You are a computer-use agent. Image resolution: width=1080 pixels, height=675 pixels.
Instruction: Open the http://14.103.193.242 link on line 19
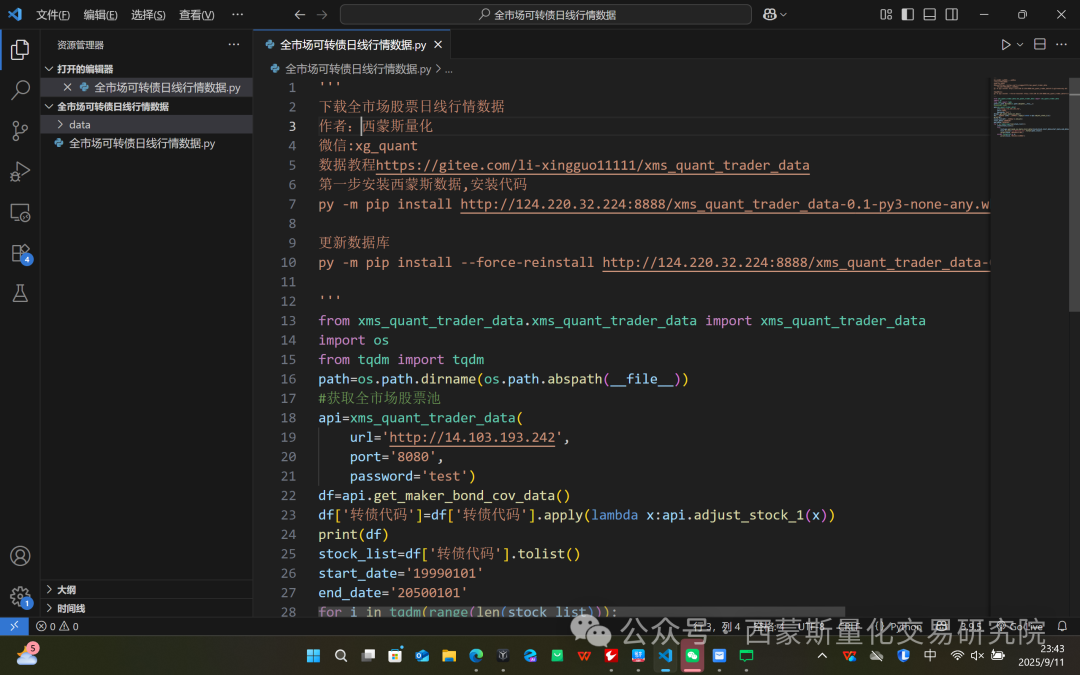(x=472, y=437)
